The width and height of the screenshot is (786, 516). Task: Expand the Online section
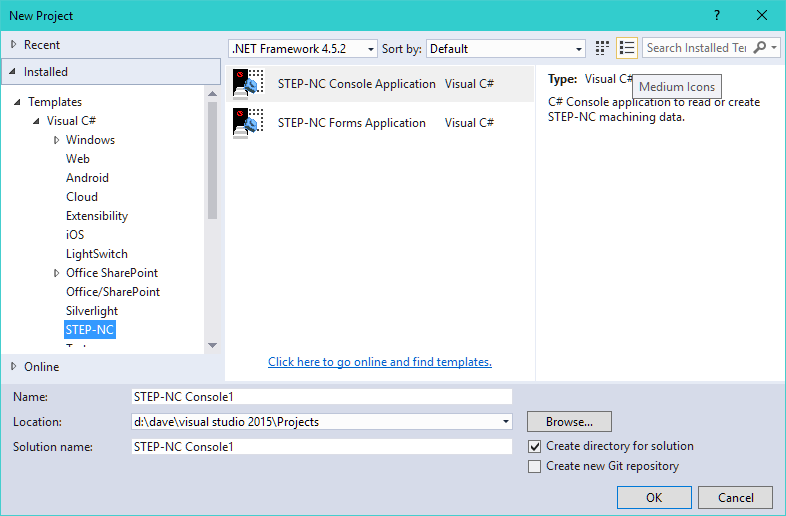pyautogui.click(x=14, y=367)
